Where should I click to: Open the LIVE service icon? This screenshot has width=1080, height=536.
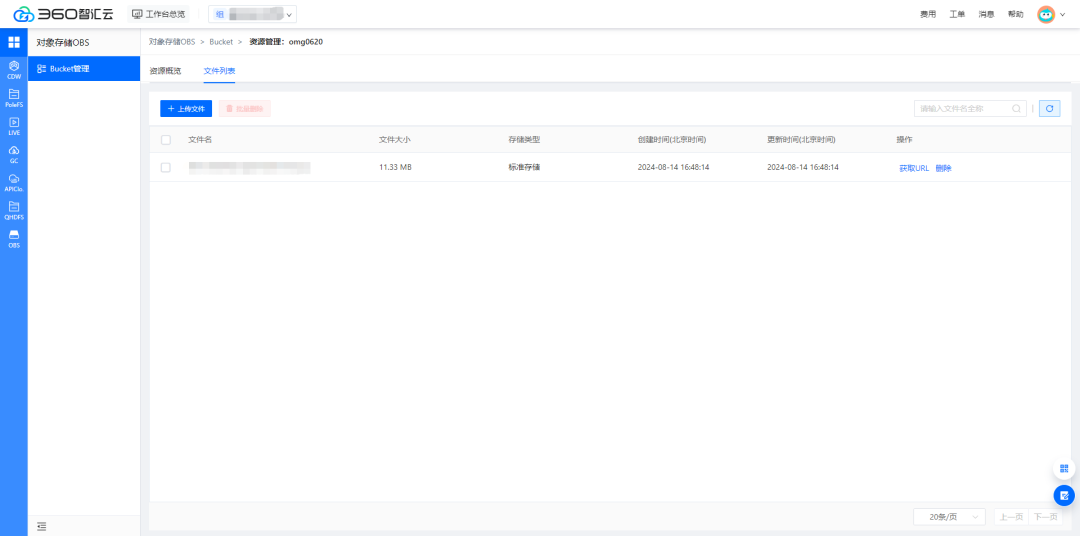point(14,126)
